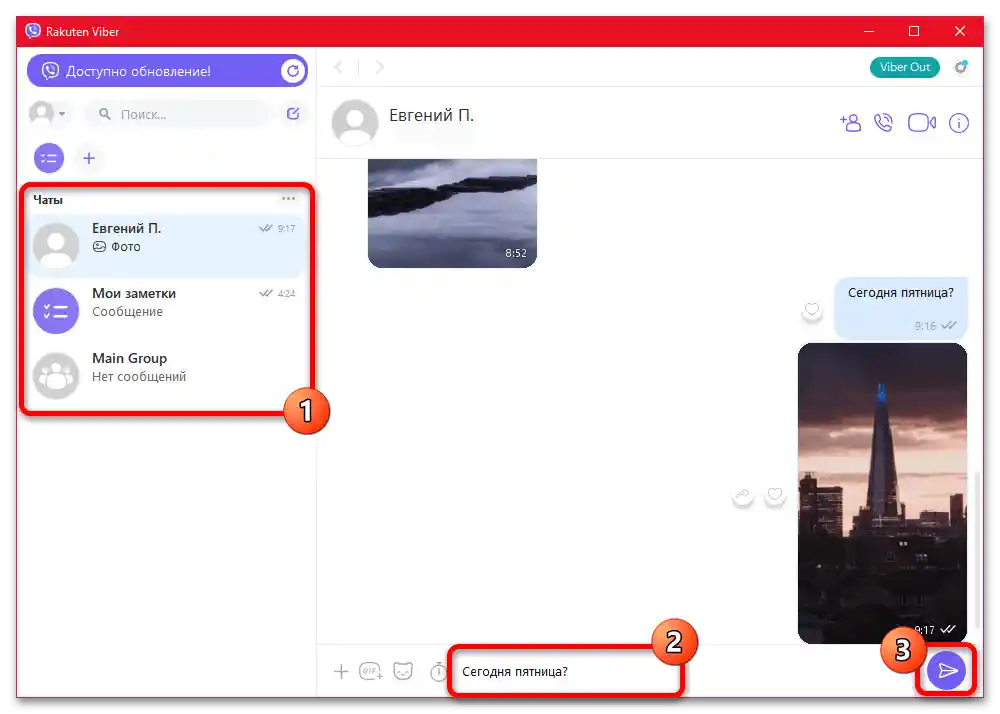Add participants via the add-contact icon
Viewport: 1000px width, 714px height.
pyautogui.click(x=850, y=122)
